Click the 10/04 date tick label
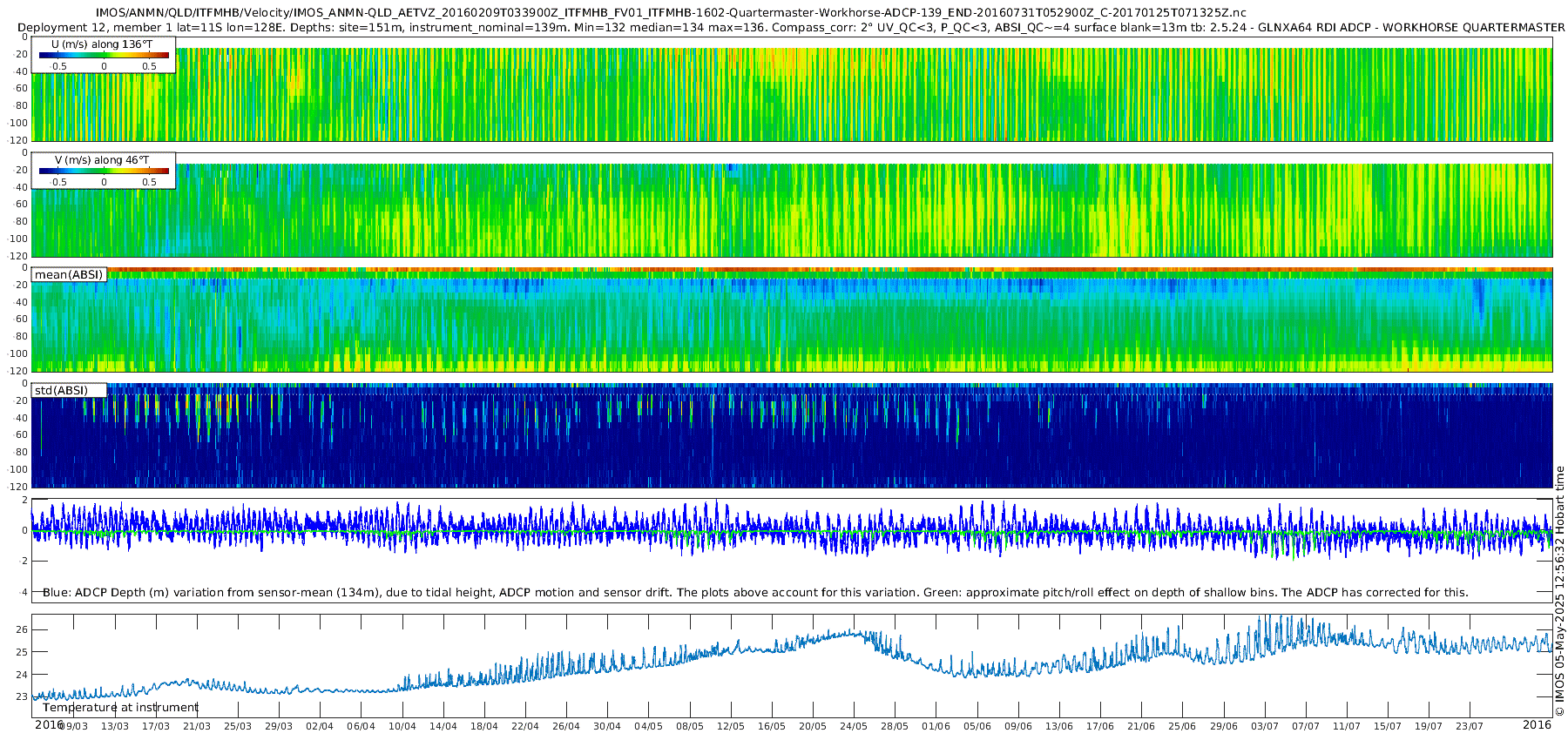Screen dimensions: 1568x740 point(402,726)
